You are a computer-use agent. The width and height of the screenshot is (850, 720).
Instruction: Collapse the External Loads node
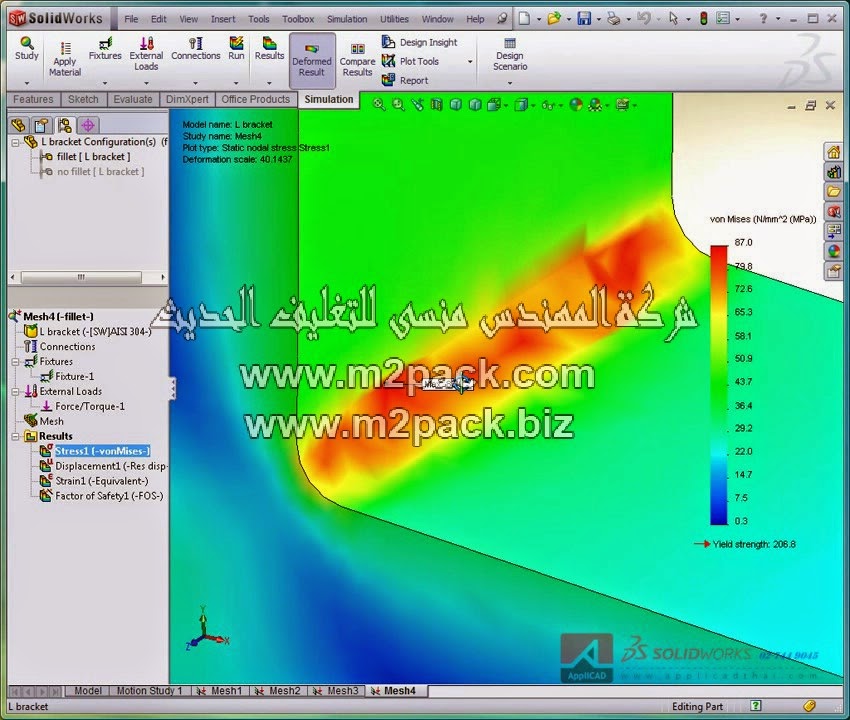15,391
